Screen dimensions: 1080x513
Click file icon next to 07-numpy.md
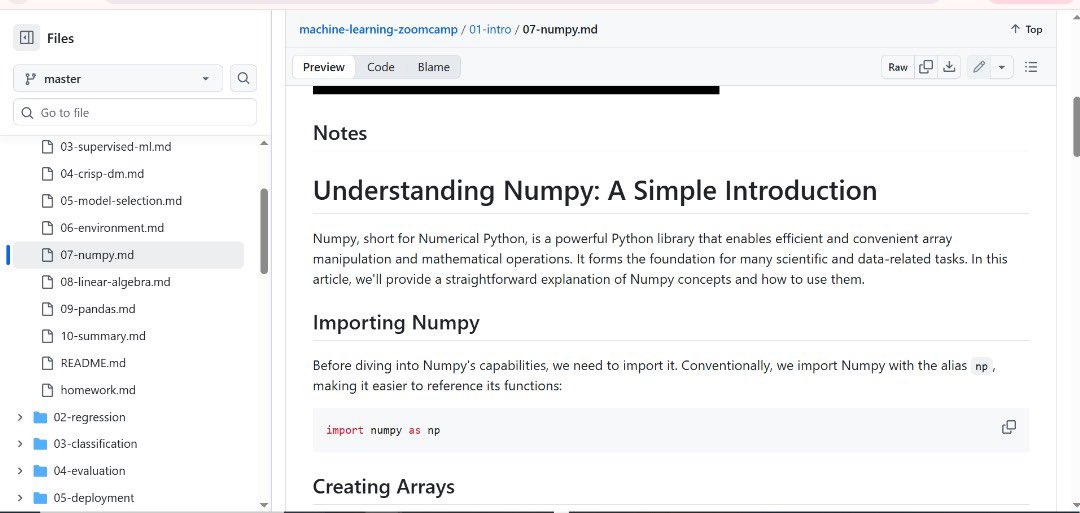[47, 255]
